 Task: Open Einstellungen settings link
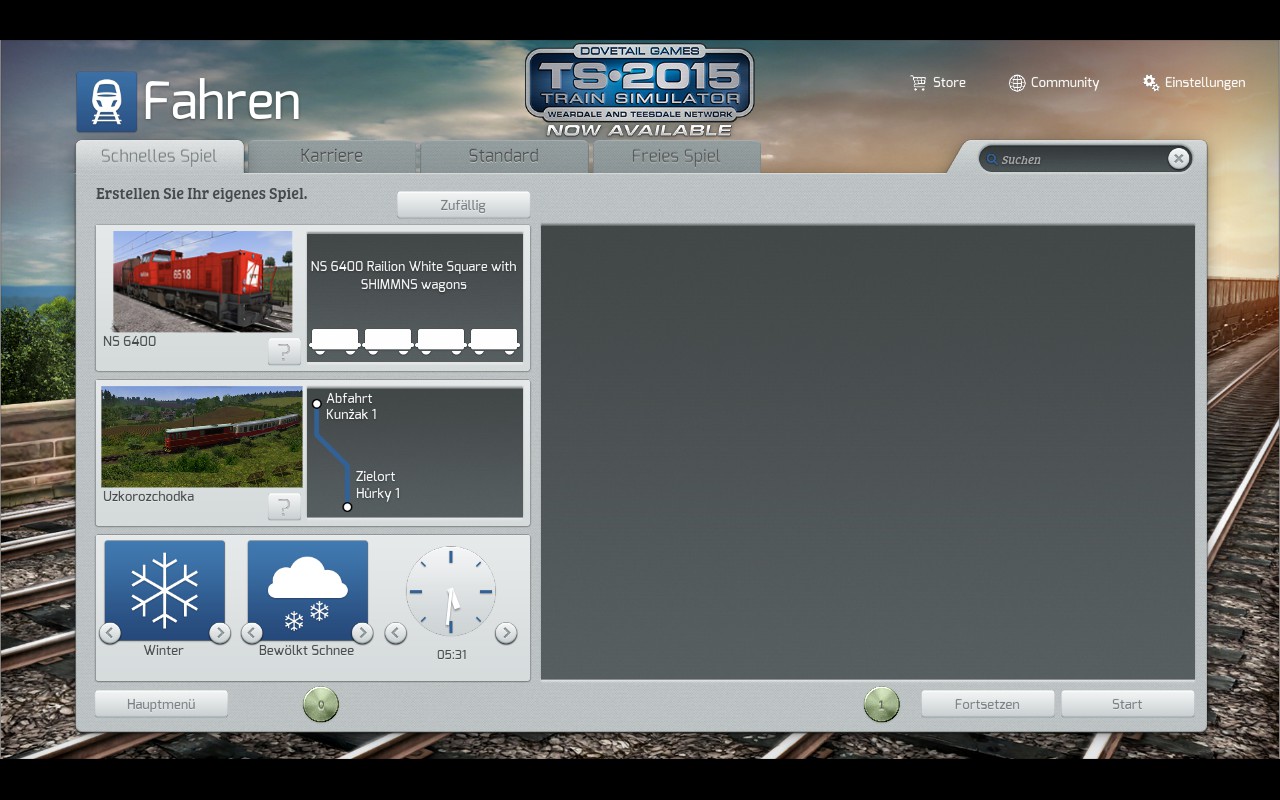pyautogui.click(x=1205, y=83)
